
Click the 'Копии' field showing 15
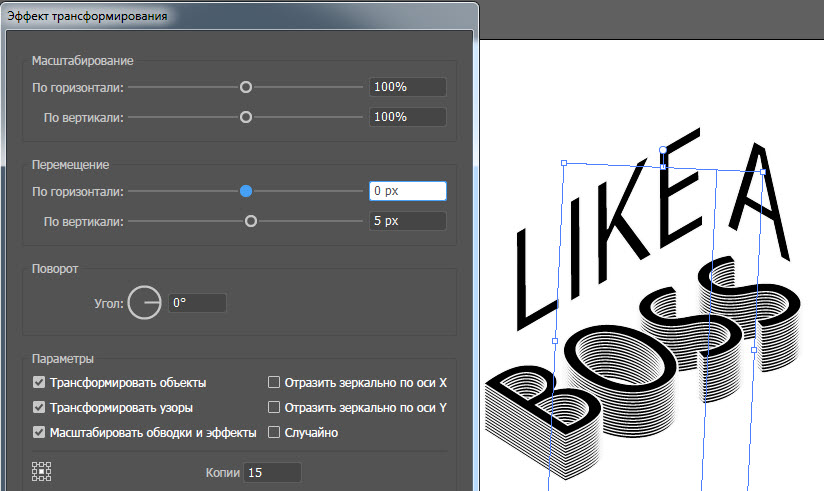272,473
